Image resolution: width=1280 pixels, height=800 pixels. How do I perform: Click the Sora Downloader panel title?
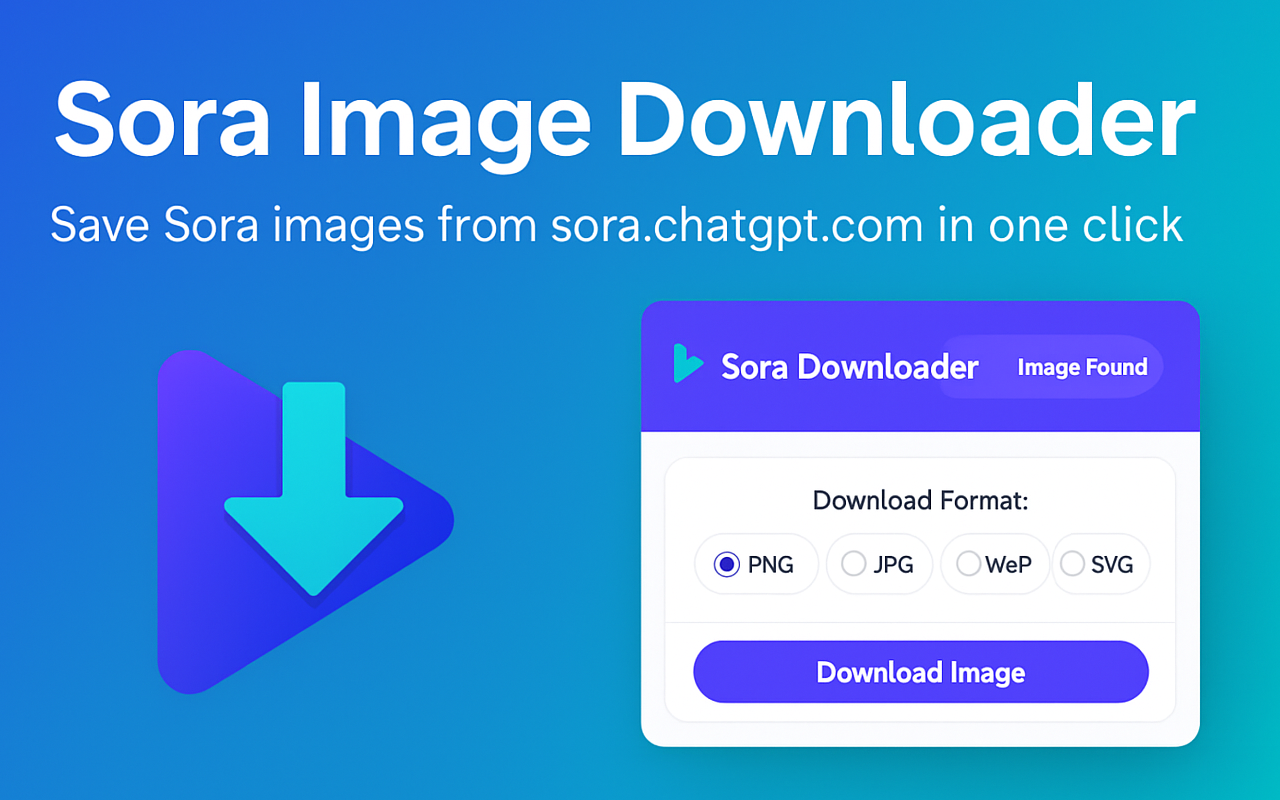(849, 367)
